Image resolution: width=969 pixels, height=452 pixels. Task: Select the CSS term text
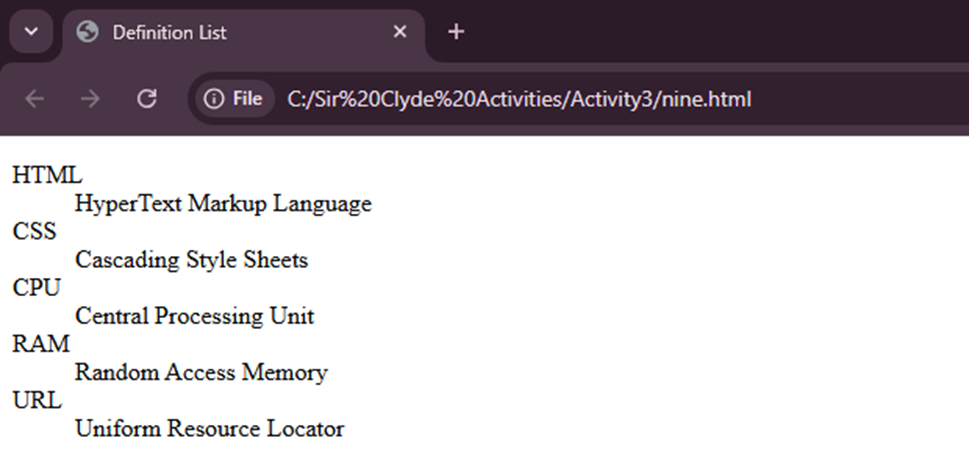34,232
